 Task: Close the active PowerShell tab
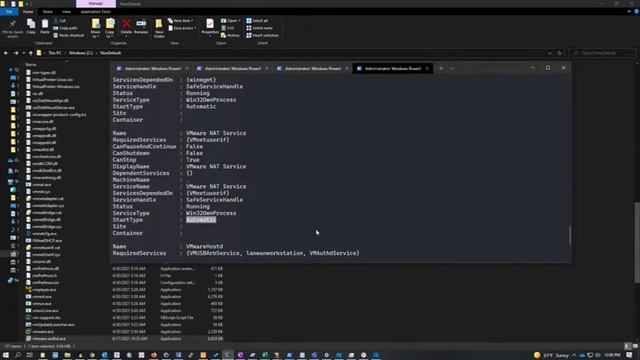pyautogui.click(x=427, y=68)
